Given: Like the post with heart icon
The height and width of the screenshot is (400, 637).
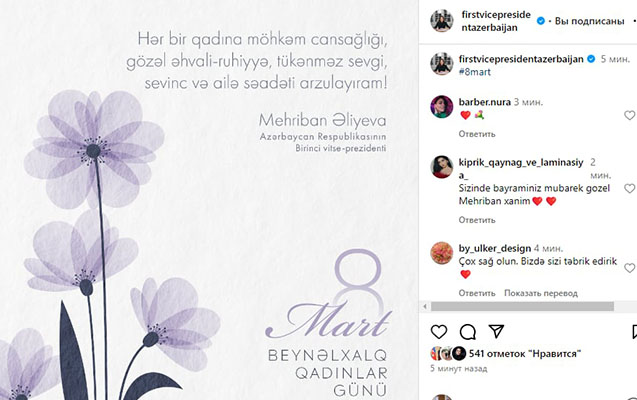Looking at the screenshot, I should click(x=439, y=332).
